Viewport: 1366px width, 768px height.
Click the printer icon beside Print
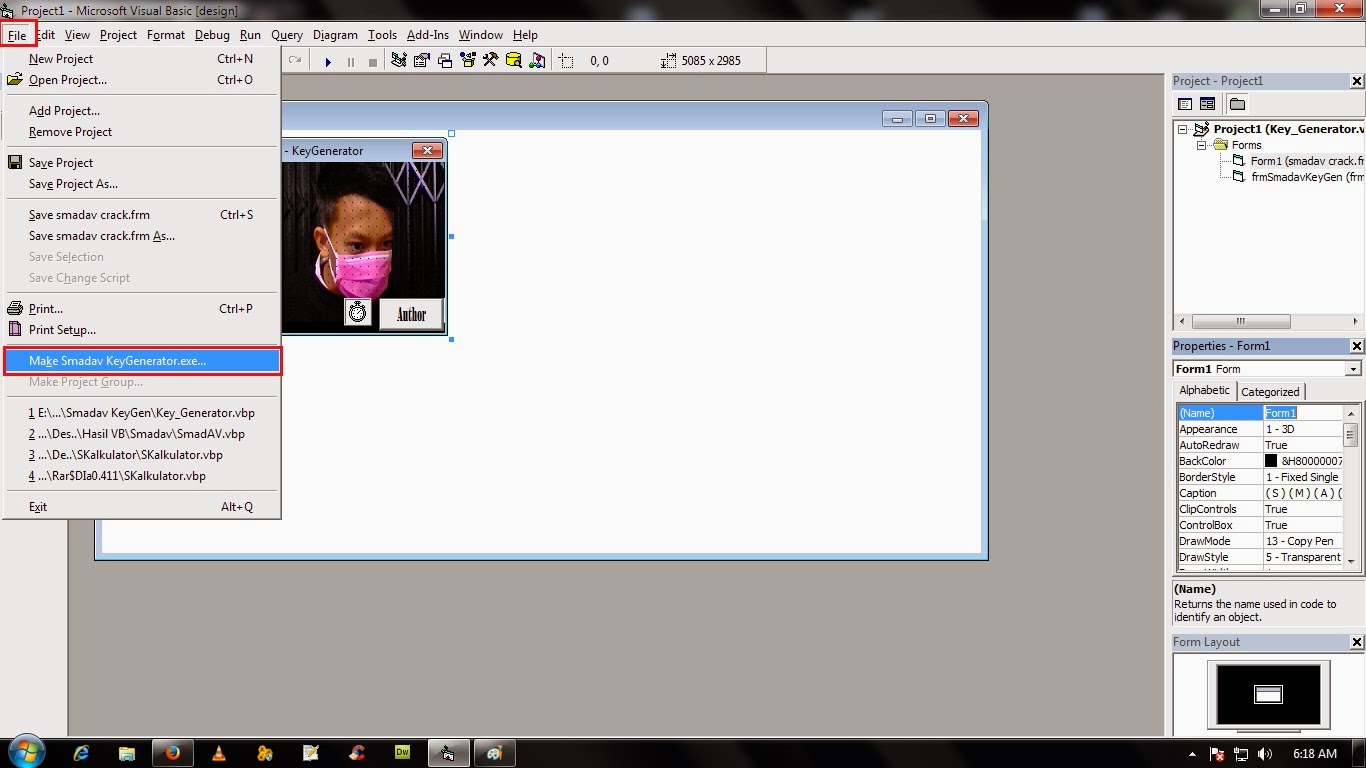(15, 309)
